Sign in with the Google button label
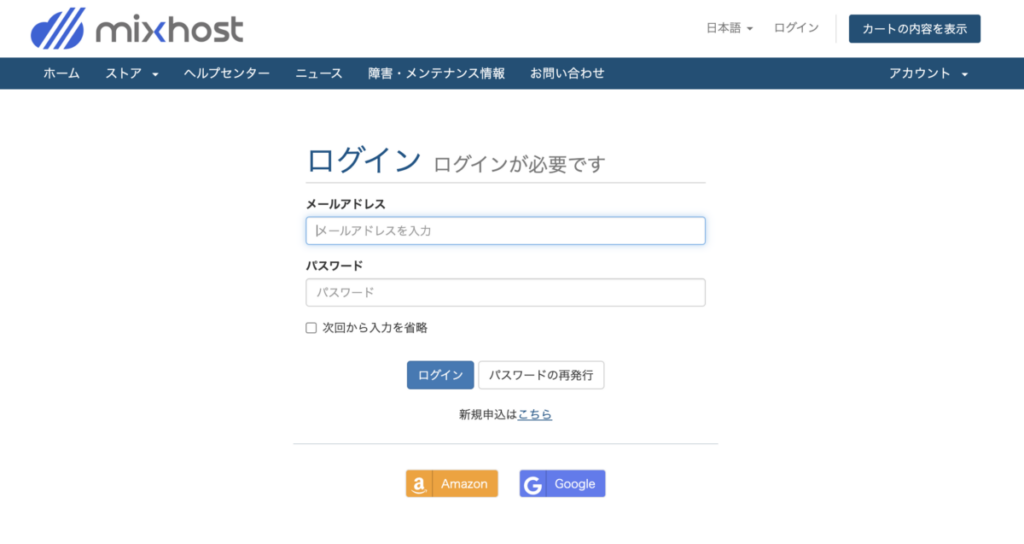This screenshot has height=544, width=1024. point(575,484)
